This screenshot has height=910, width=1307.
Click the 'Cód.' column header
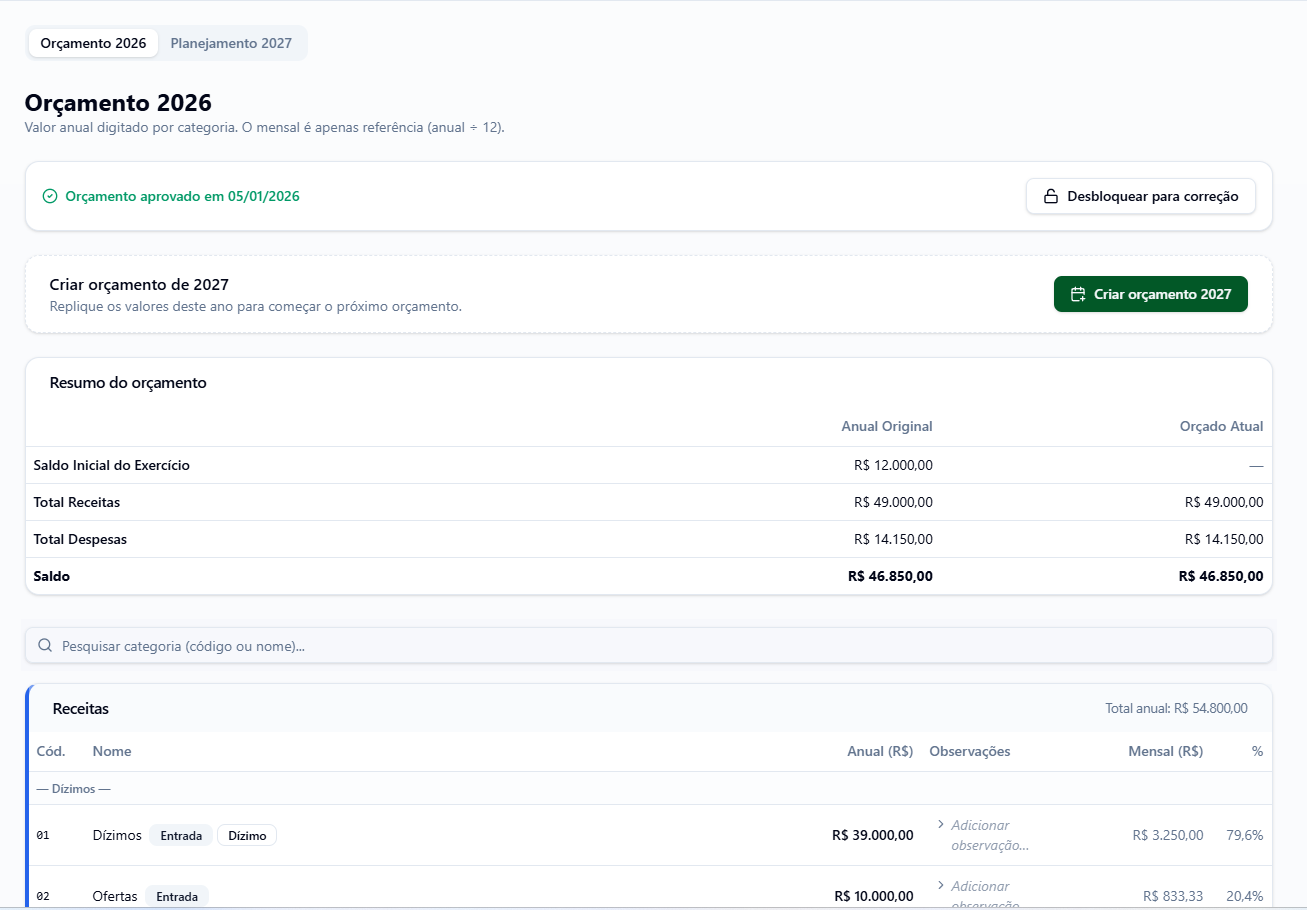pos(51,751)
